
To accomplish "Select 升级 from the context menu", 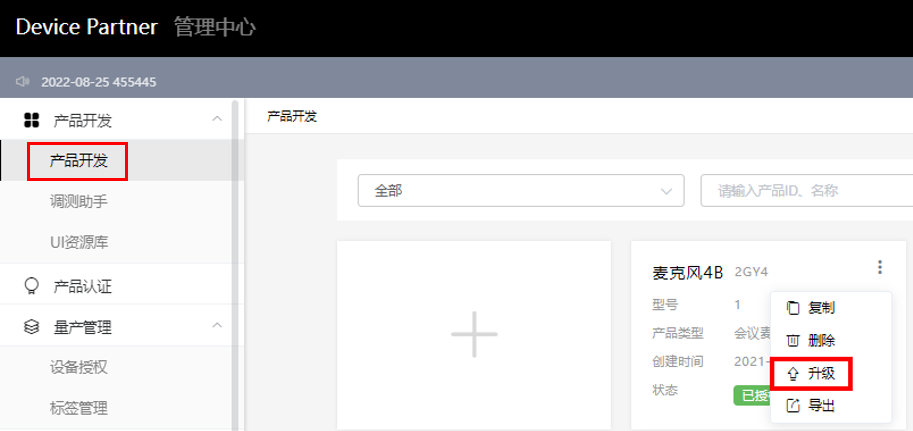I will (x=820, y=374).
